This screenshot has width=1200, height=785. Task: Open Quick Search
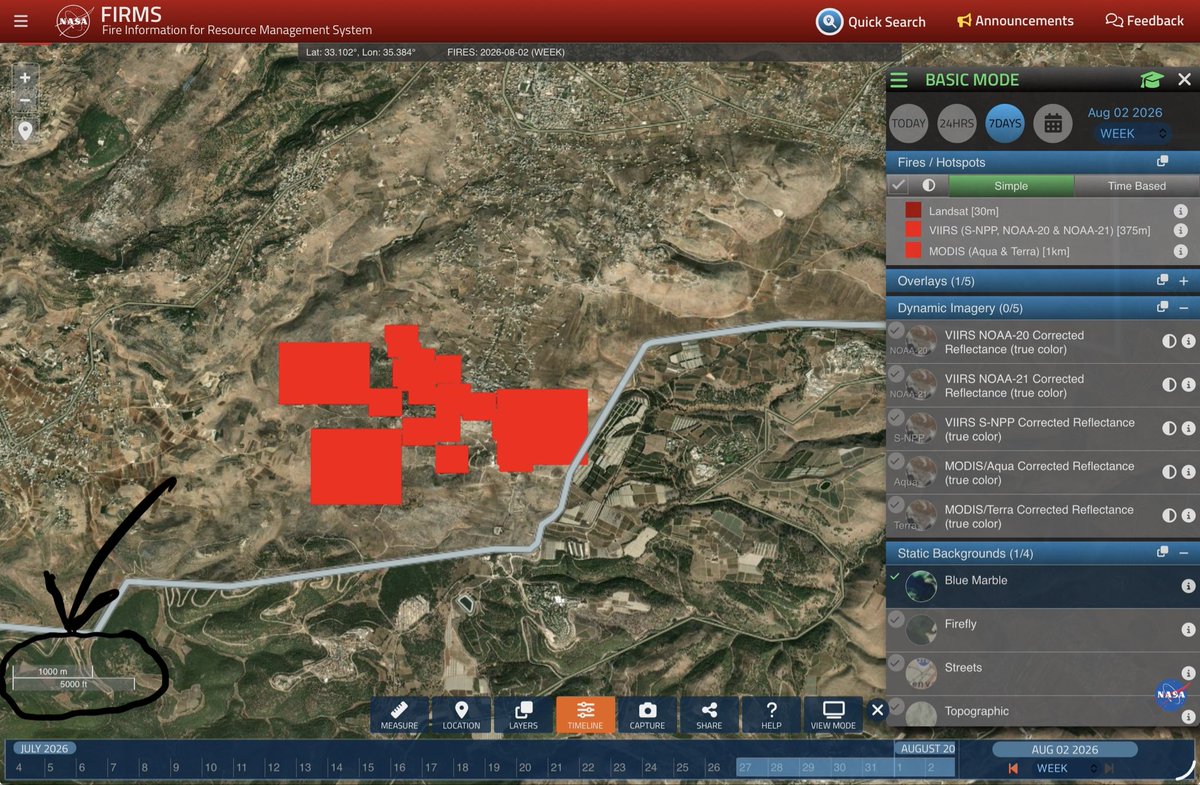point(871,21)
